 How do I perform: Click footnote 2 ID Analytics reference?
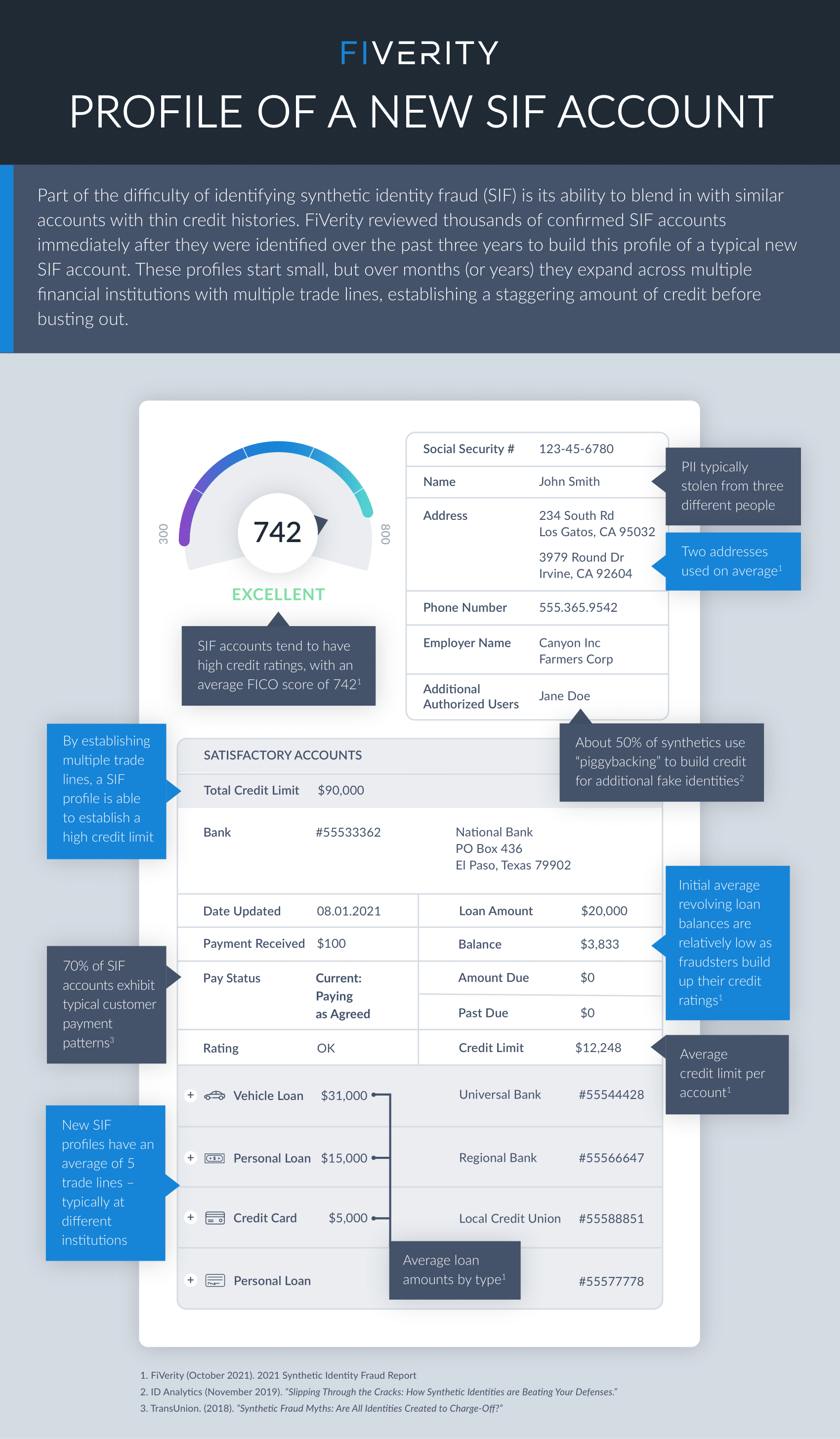click(x=378, y=1392)
